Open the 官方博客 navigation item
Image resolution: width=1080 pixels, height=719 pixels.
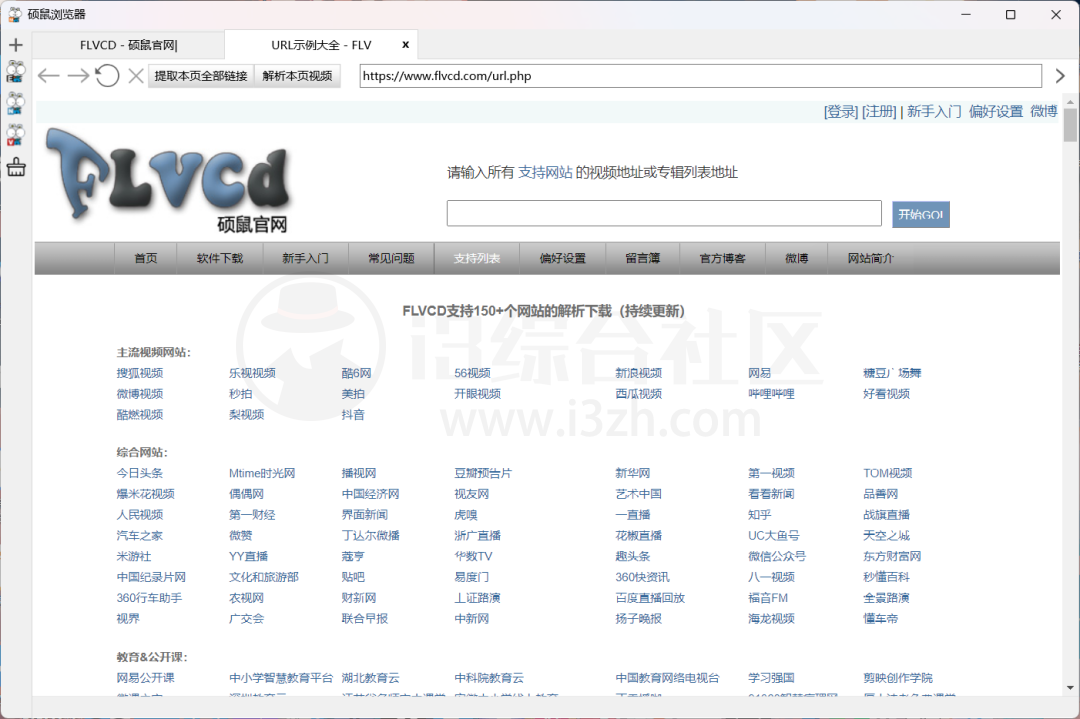click(723, 258)
